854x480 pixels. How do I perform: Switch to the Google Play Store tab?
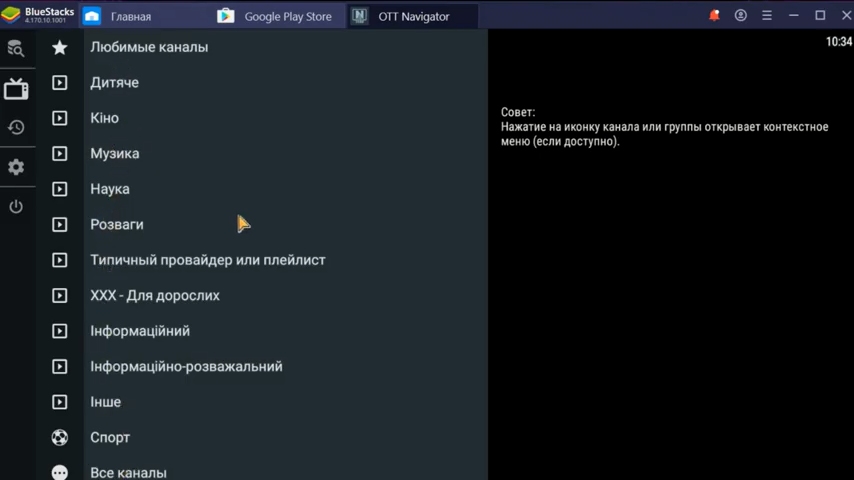pyautogui.click(x=276, y=16)
